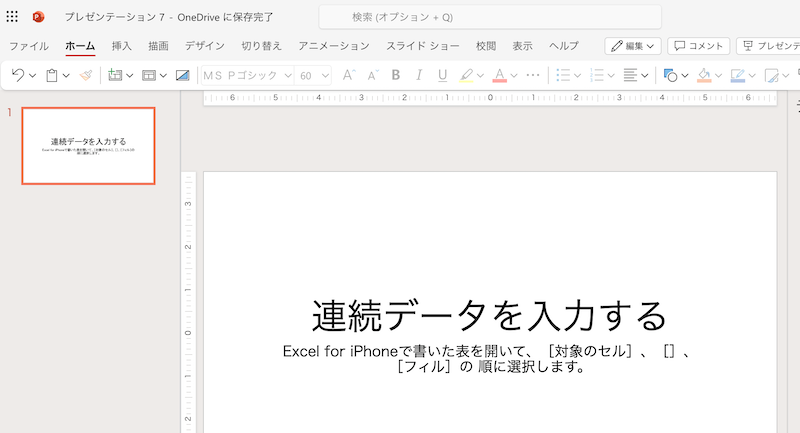The image size is (800, 433).
Task: Open the app launcher grid icon
Action: tap(12, 17)
